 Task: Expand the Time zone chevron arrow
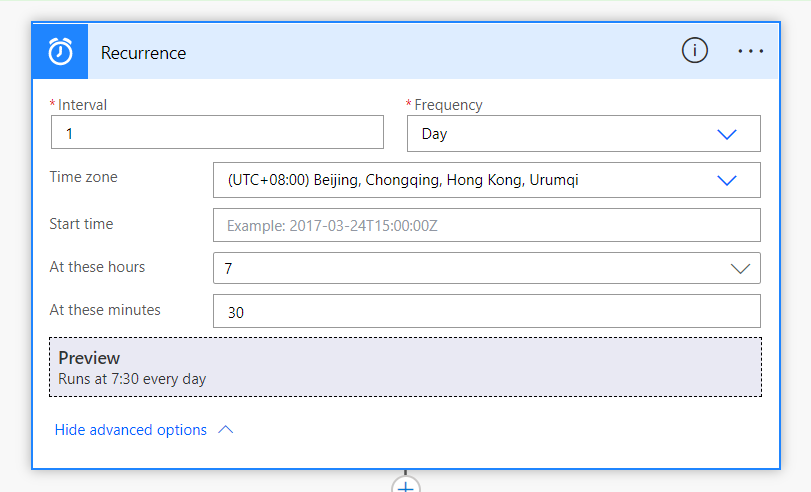tap(727, 180)
